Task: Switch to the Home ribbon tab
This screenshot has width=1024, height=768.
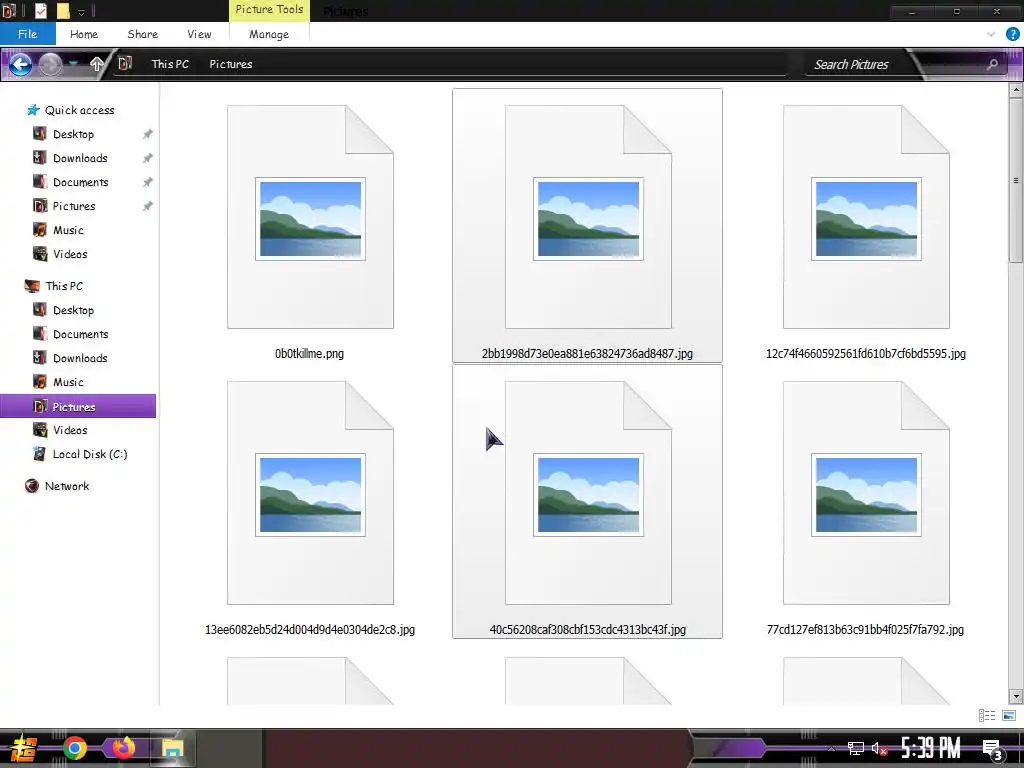Action: tap(84, 34)
